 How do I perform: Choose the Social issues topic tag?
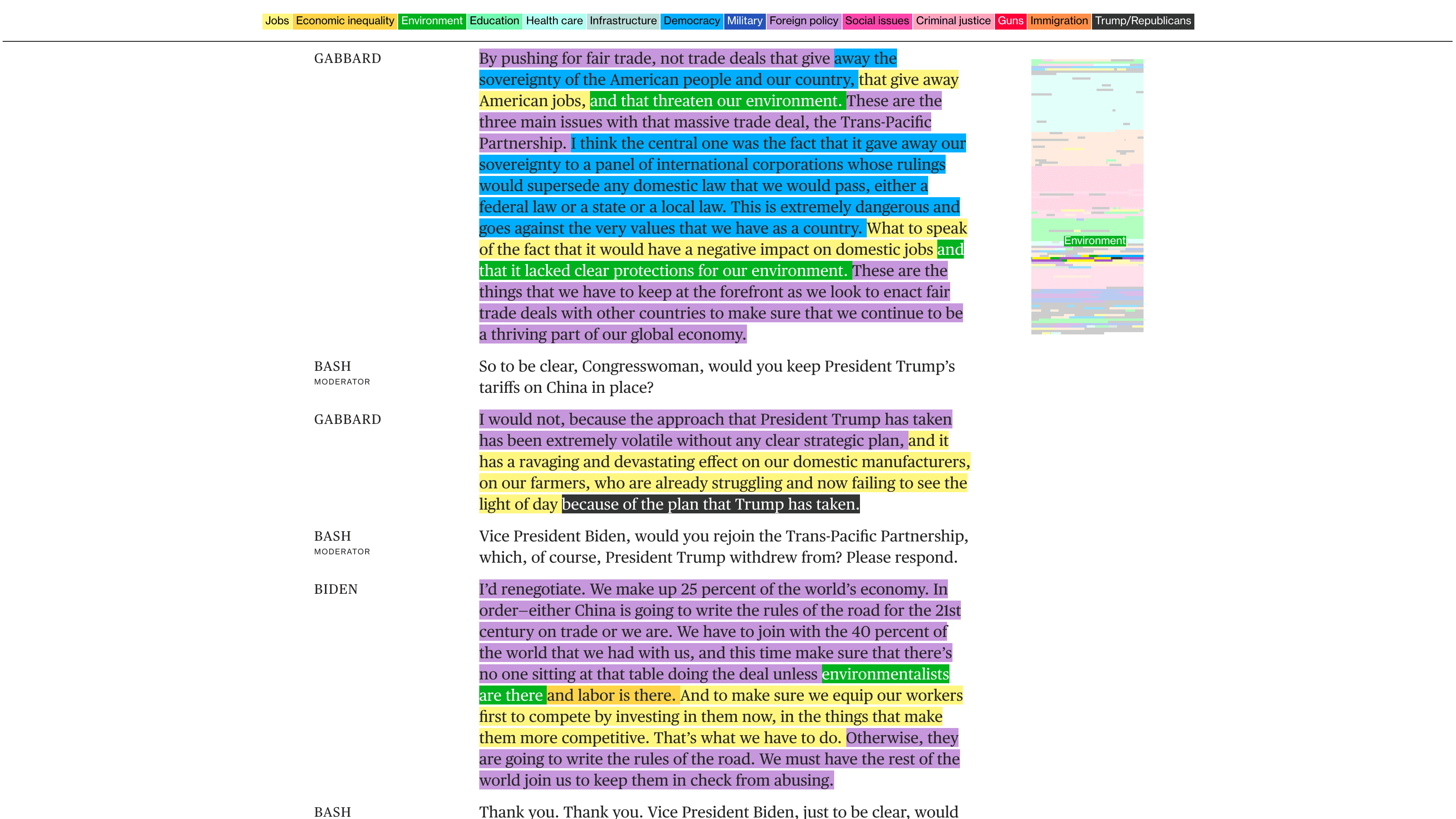[877, 21]
